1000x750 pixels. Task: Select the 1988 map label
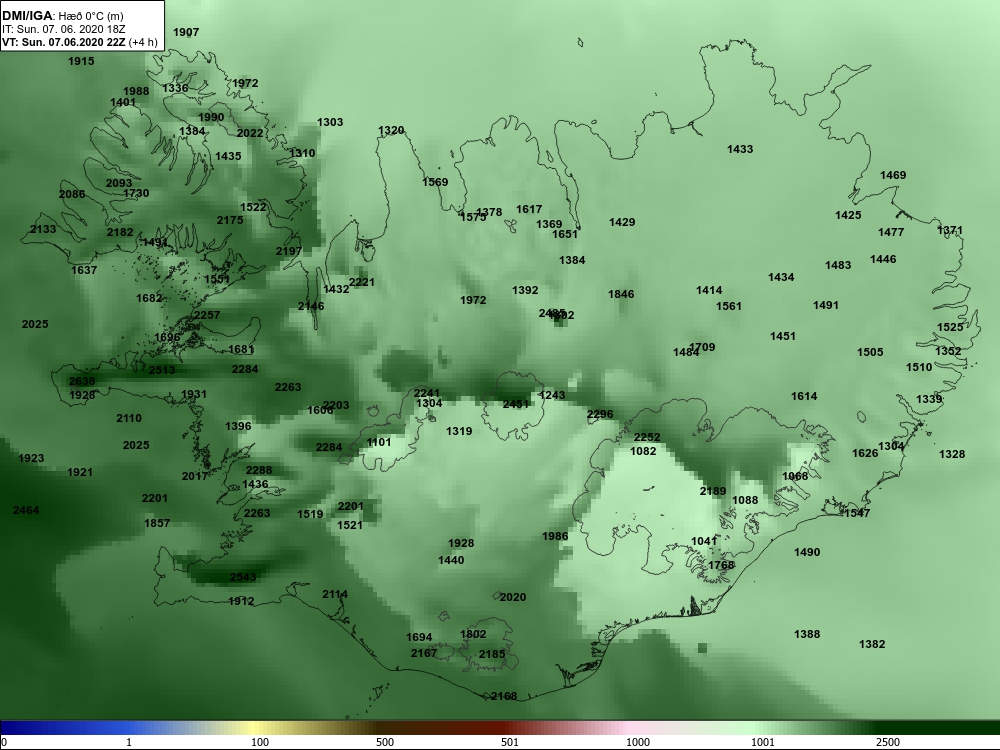pyautogui.click(x=136, y=91)
